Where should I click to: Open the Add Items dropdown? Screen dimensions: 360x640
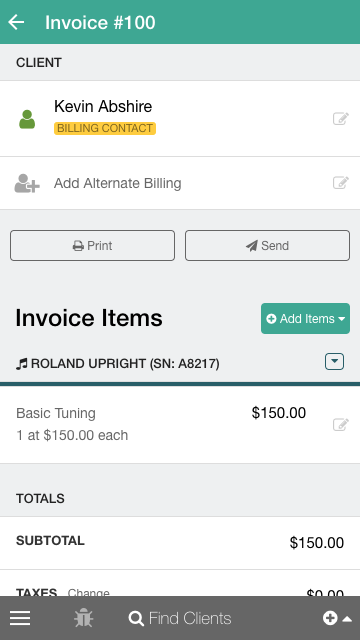pyautogui.click(x=305, y=318)
